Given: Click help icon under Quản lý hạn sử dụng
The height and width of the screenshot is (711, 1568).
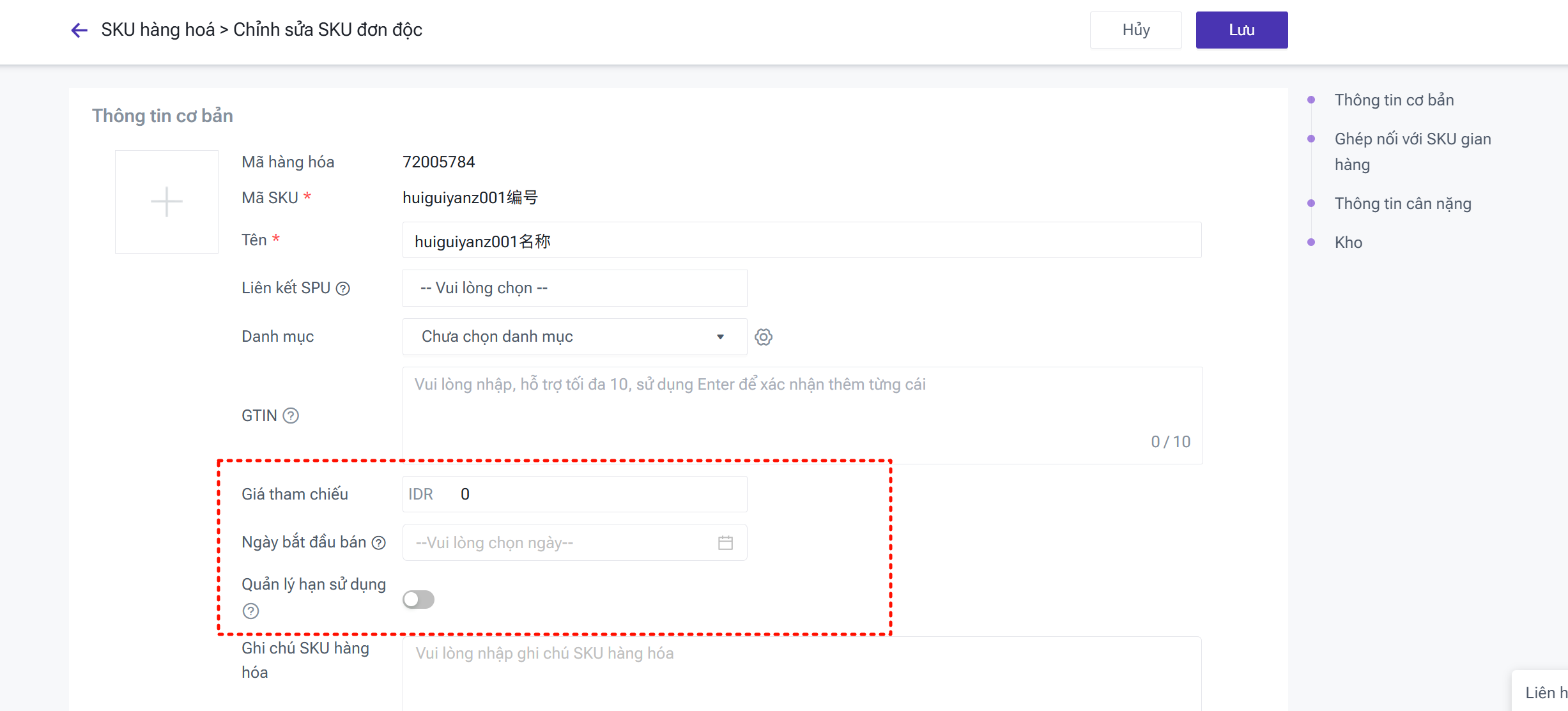Looking at the screenshot, I should (x=251, y=611).
